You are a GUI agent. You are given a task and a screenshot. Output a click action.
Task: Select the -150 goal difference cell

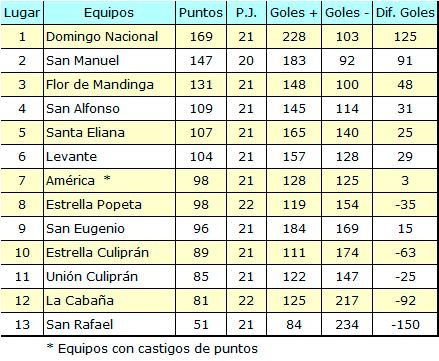(x=405, y=325)
